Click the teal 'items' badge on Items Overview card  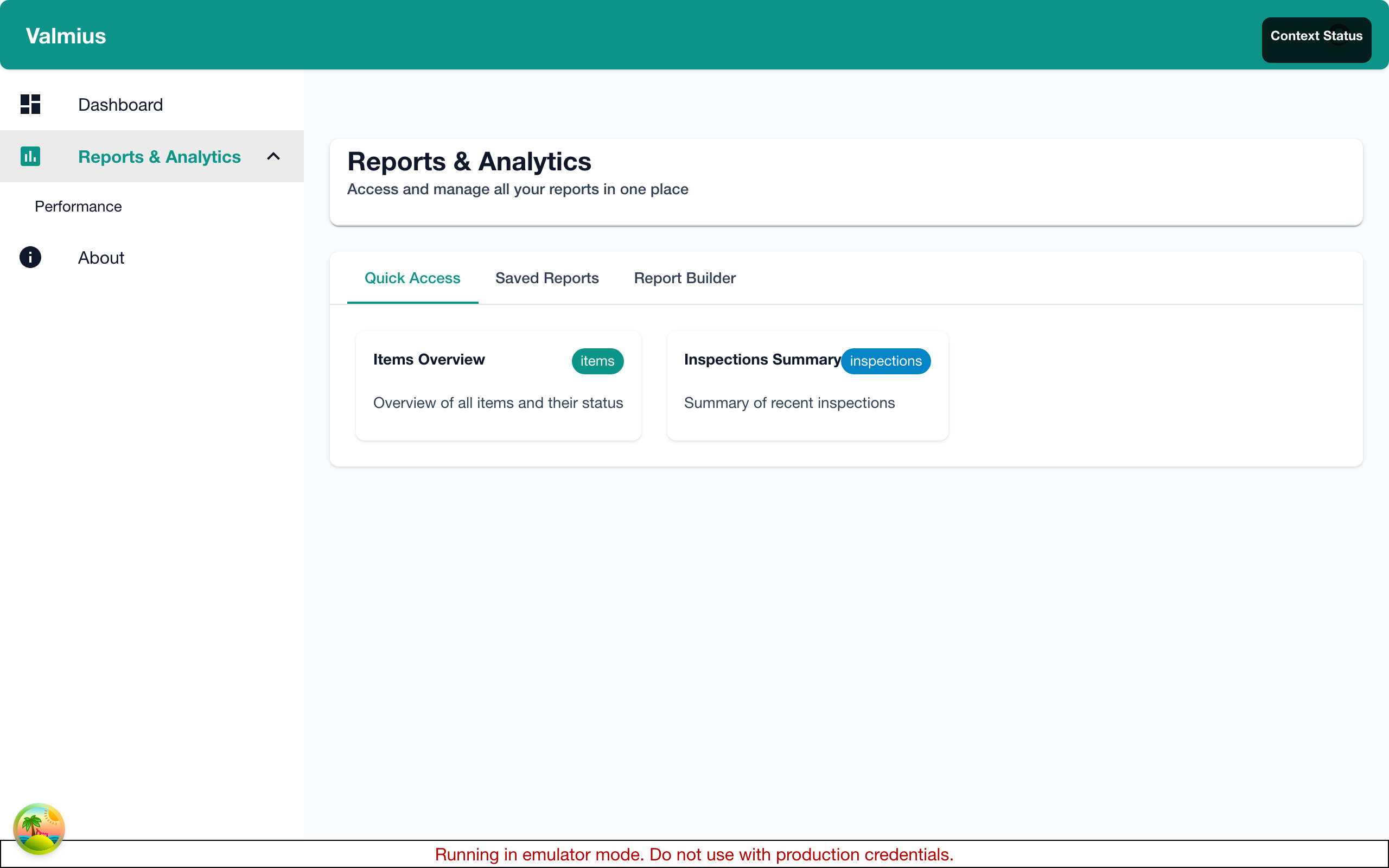597,361
